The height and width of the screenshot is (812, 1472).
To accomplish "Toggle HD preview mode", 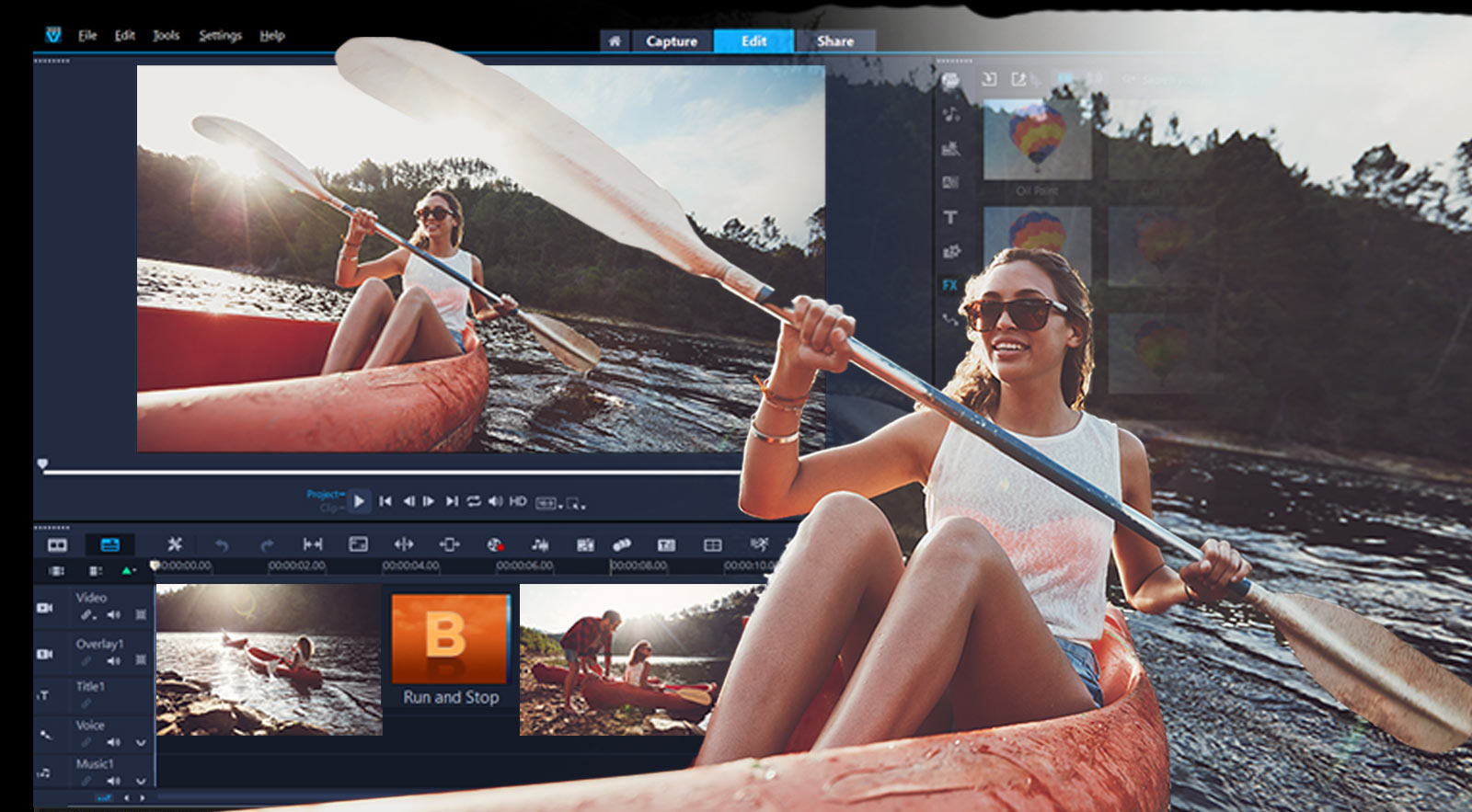I will (518, 501).
